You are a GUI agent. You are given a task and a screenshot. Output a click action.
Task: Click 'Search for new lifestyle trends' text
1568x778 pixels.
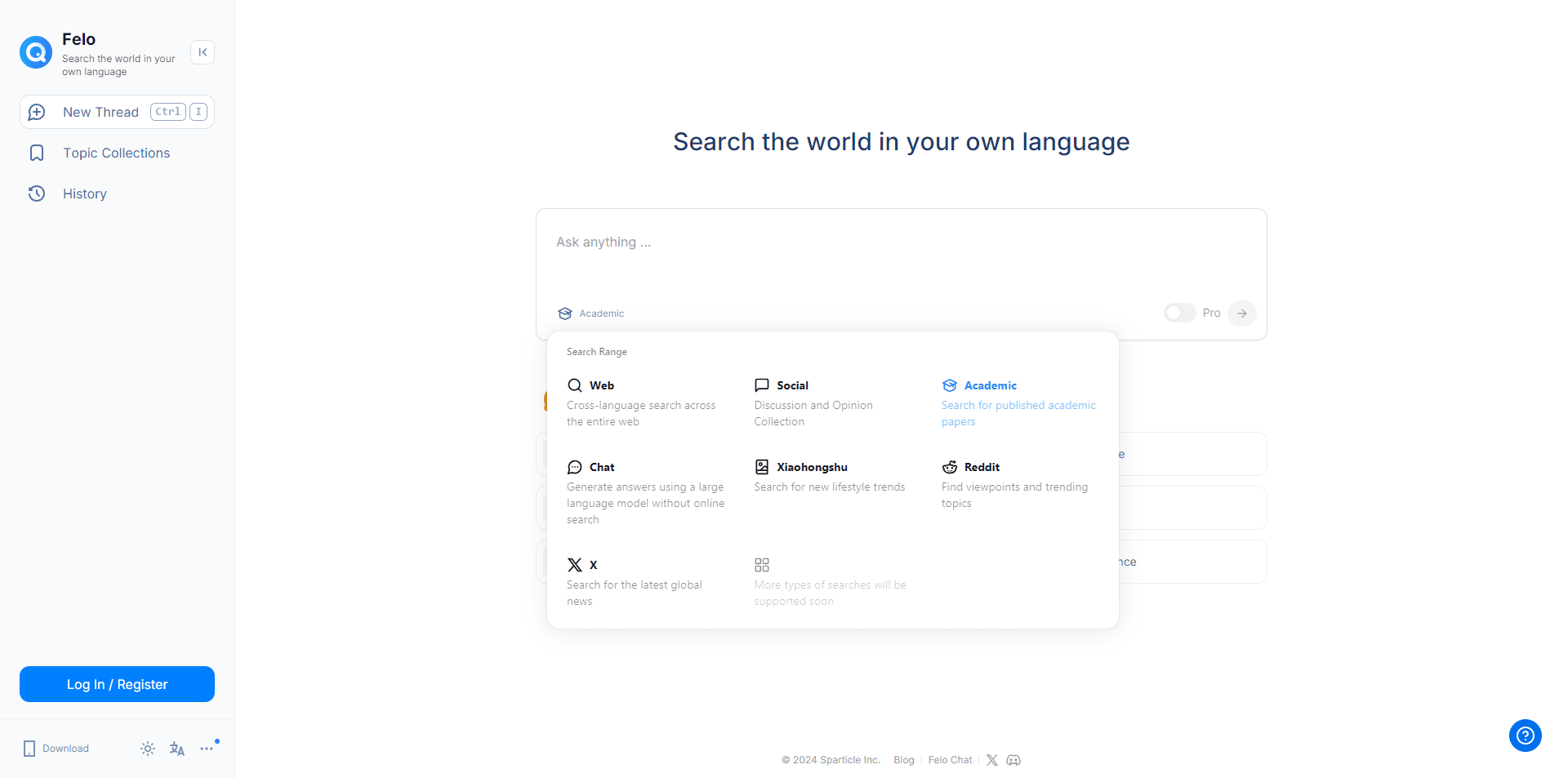click(830, 487)
